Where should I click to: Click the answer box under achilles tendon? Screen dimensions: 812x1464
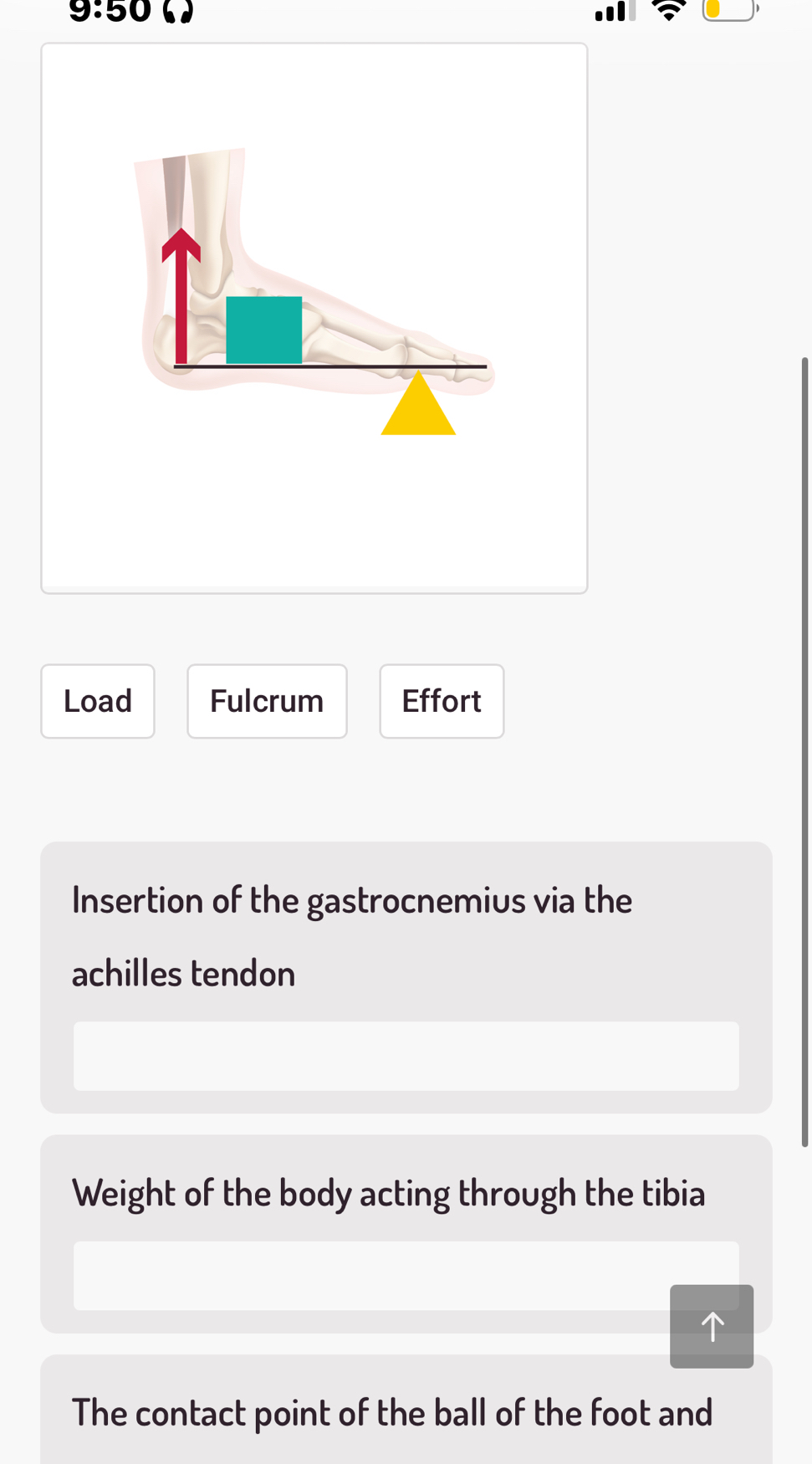406,1056
